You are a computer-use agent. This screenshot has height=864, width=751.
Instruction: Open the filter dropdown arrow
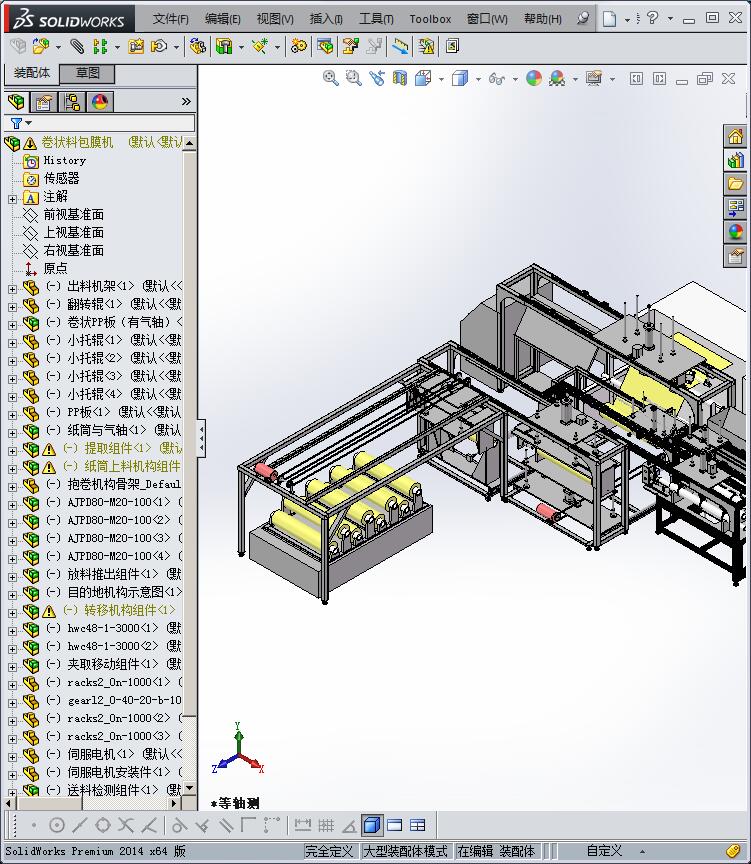coord(29,123)
